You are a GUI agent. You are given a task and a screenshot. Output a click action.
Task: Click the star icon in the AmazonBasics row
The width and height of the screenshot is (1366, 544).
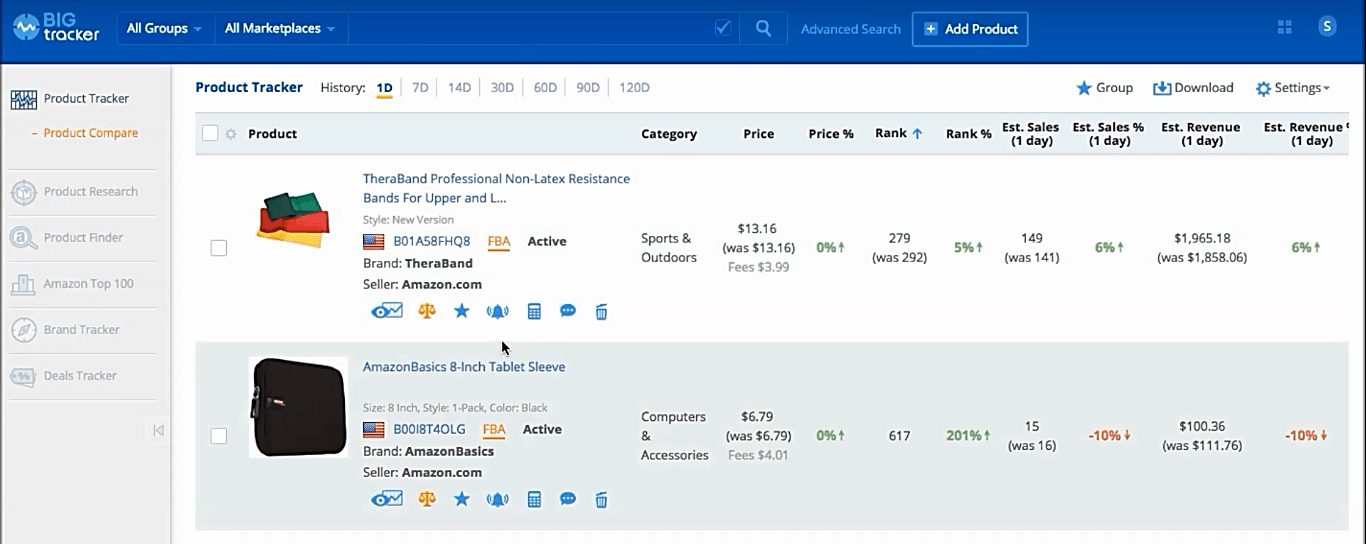click(x=461, y=500)
